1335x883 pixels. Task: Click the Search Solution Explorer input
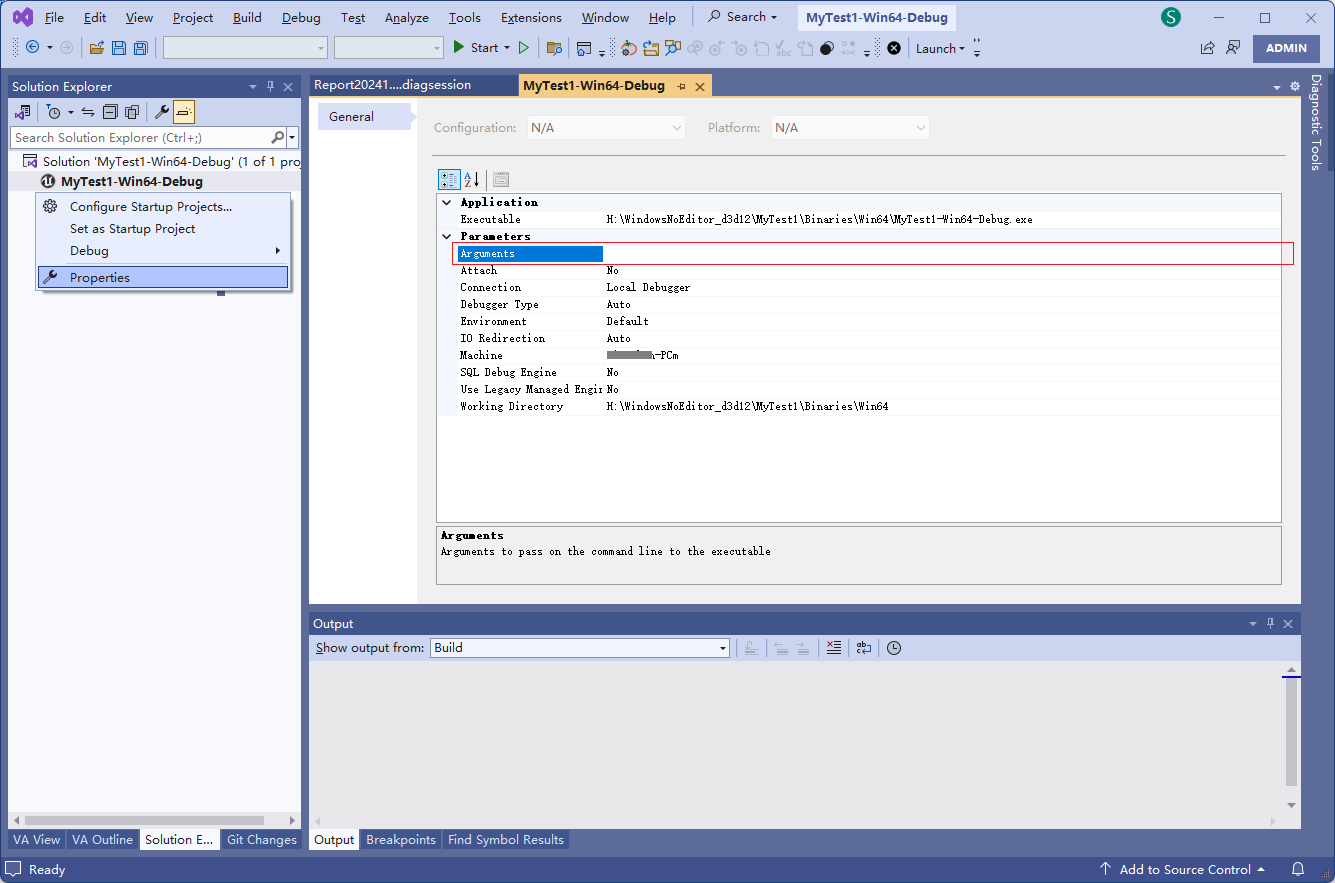click(x=140, y=137)
